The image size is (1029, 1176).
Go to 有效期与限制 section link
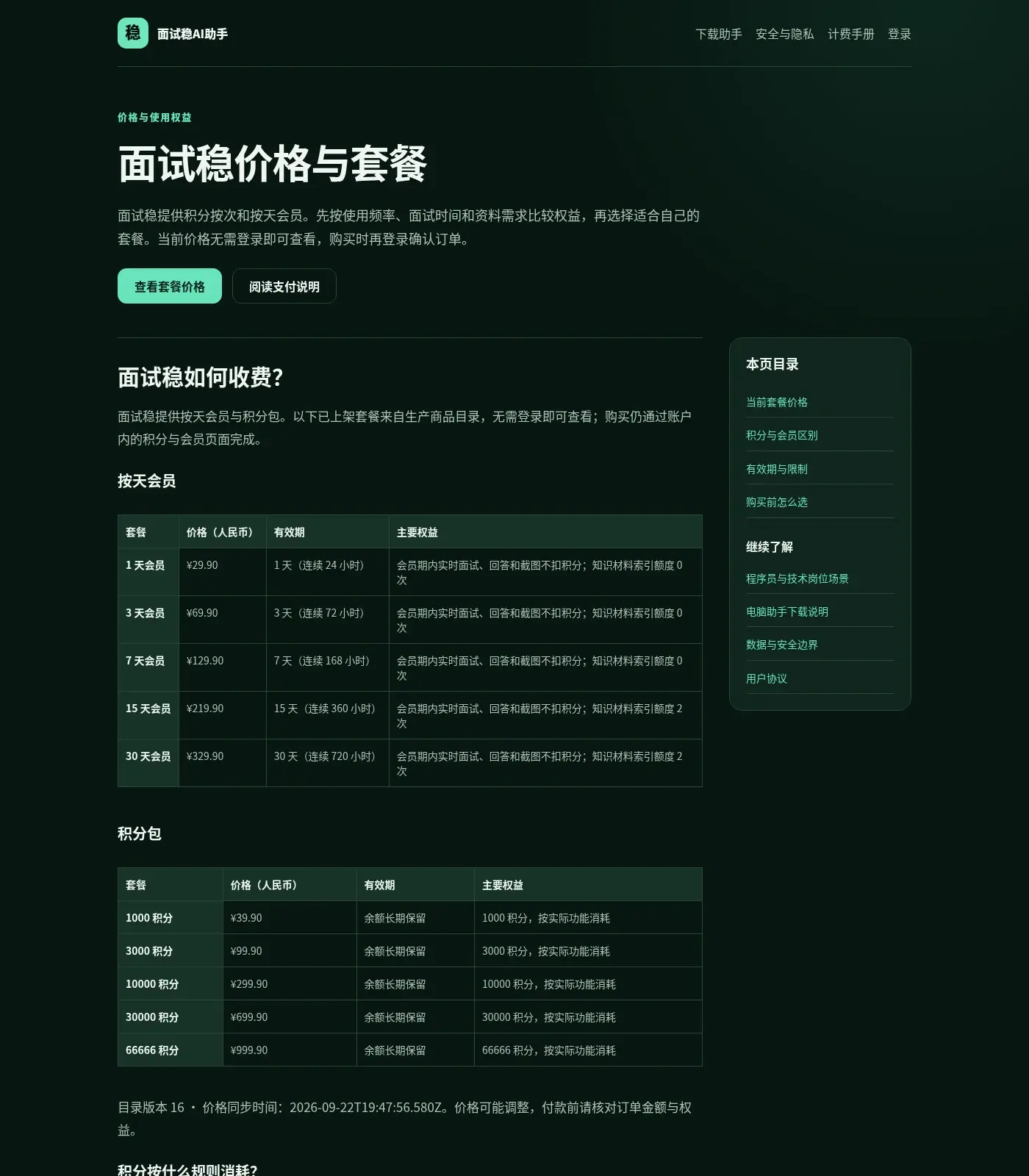[777, 469]
